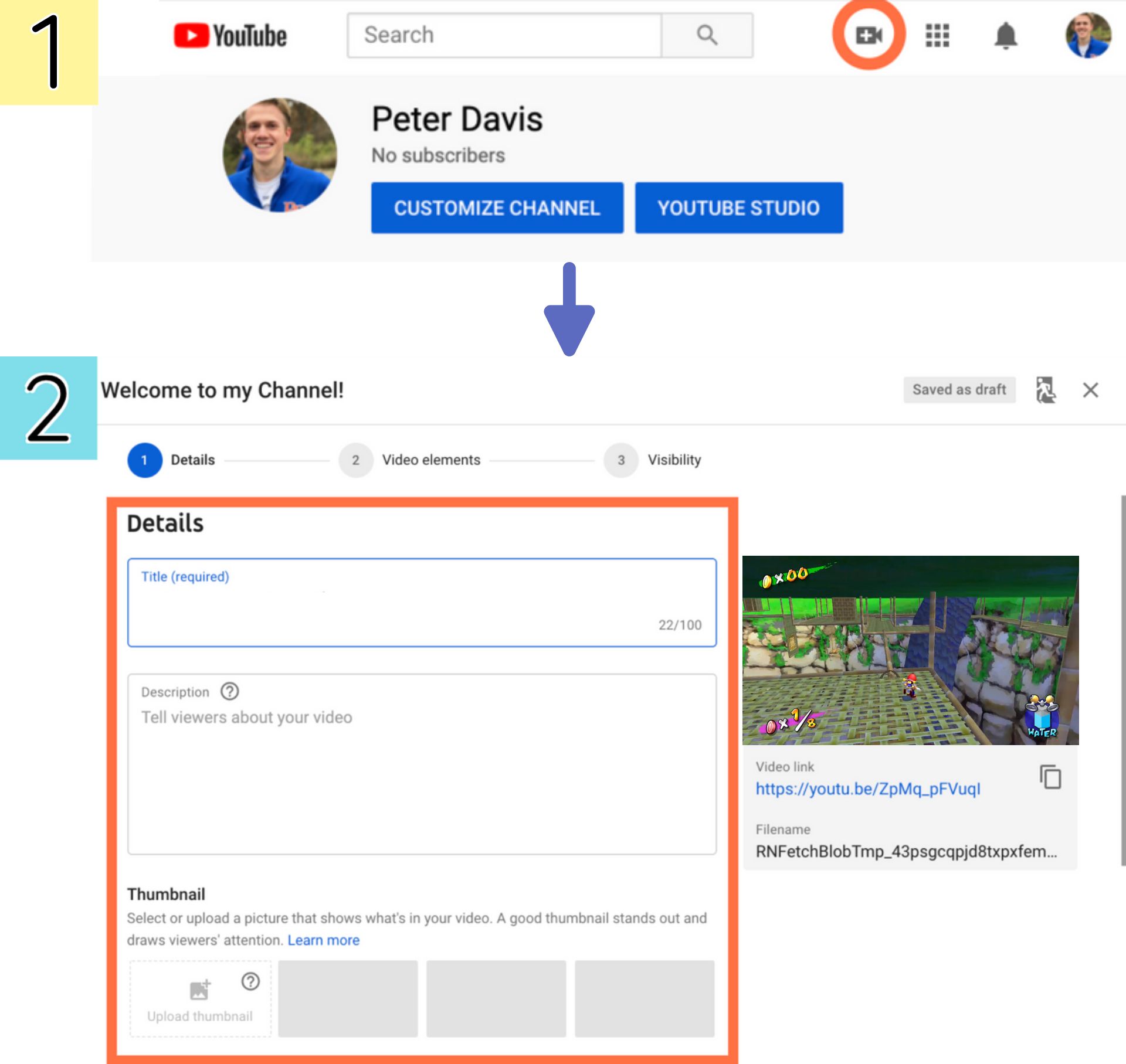This screenshot has height=1064, width=1126.
Task: Click the account avatar at top right
Action: coord(1087,35)
